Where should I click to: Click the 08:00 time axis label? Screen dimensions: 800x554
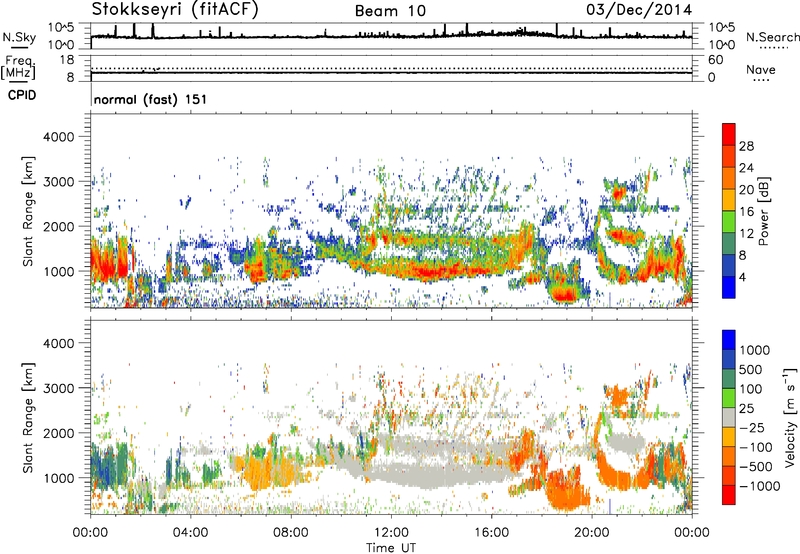[291, 533]
